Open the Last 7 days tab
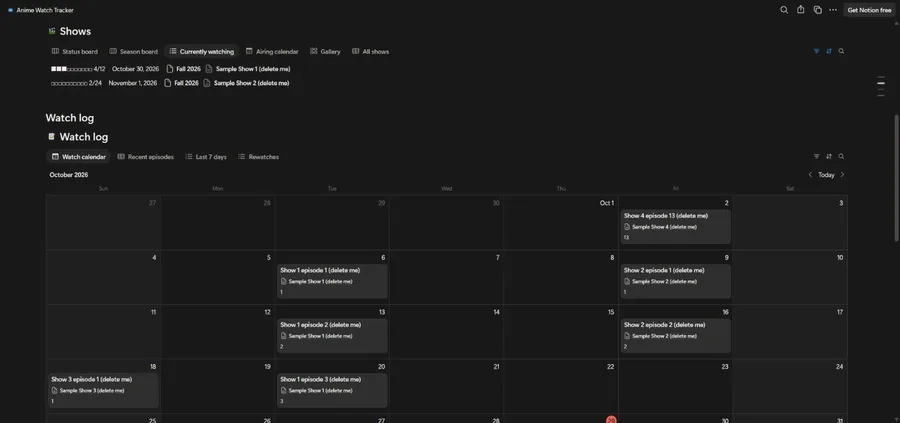The height and width of the screenshot is (423, 900). tap(205, 157)
